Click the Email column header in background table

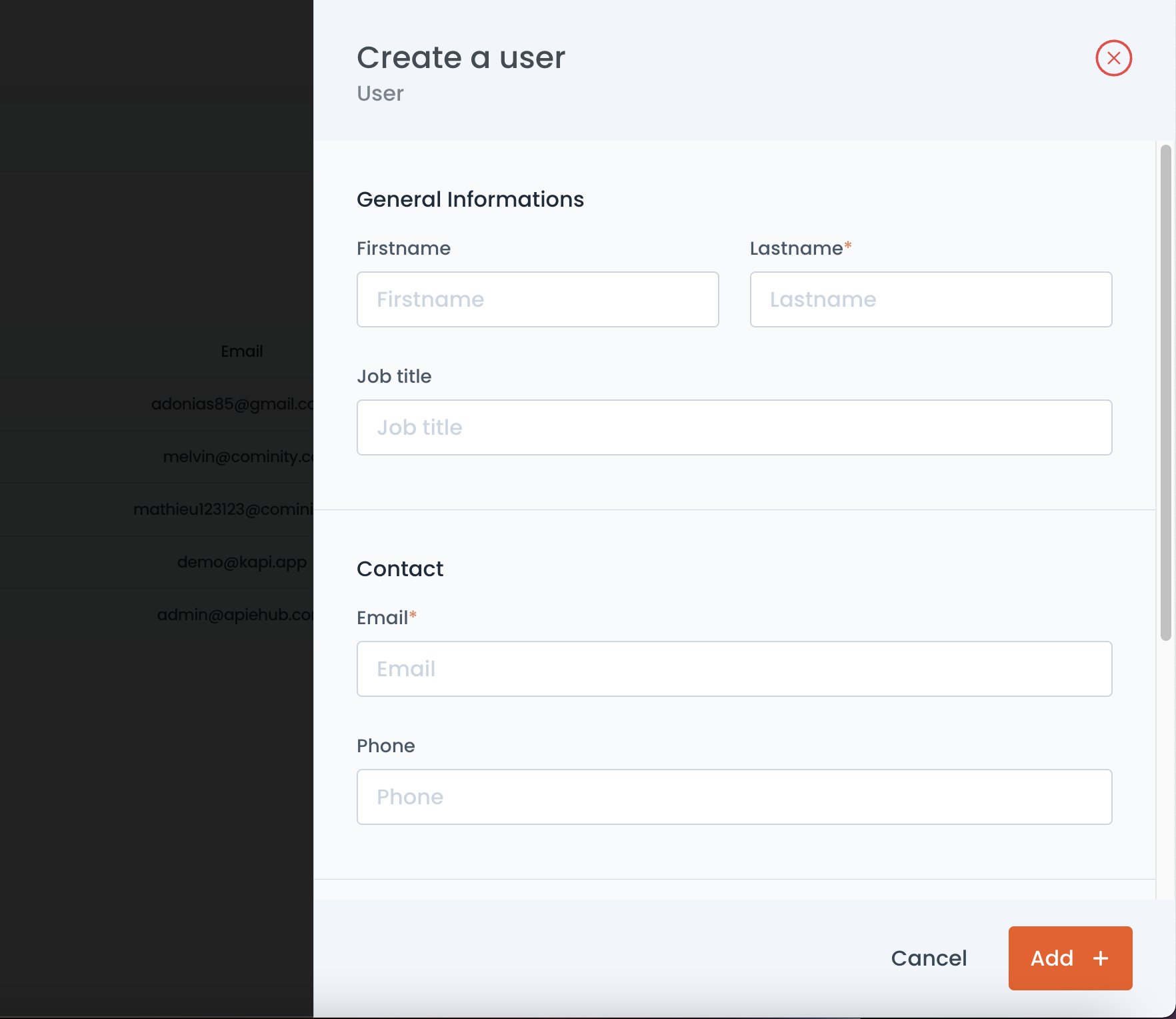coord(241,351)
